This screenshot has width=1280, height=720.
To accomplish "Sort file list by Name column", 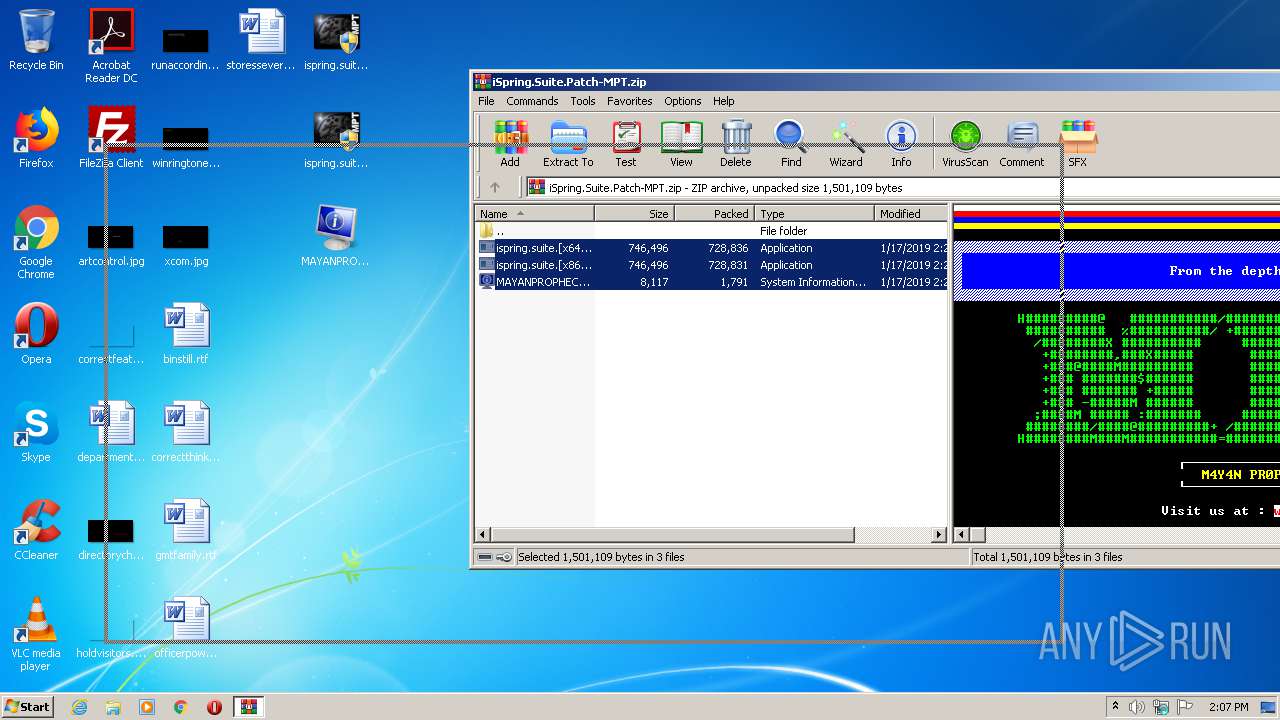I will coord(534,213).
